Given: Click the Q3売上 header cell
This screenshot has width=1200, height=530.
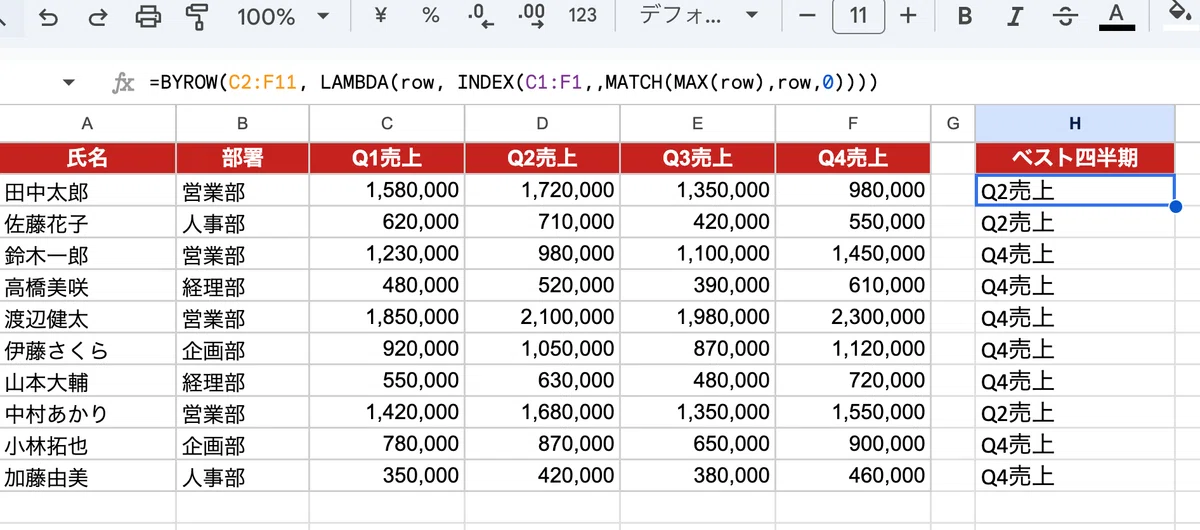Looking at the screenshot, I should pyautogui.click(x=697, y=158).
